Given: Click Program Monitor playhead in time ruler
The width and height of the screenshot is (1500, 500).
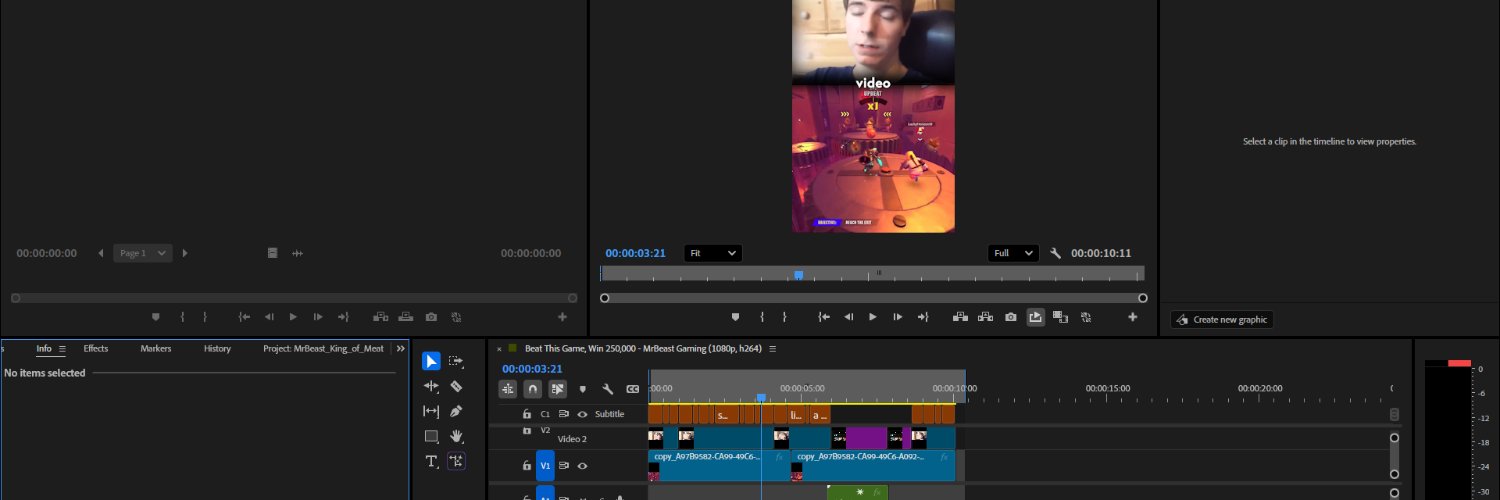Looking at the screenshot, I should [x=798, y=274].
